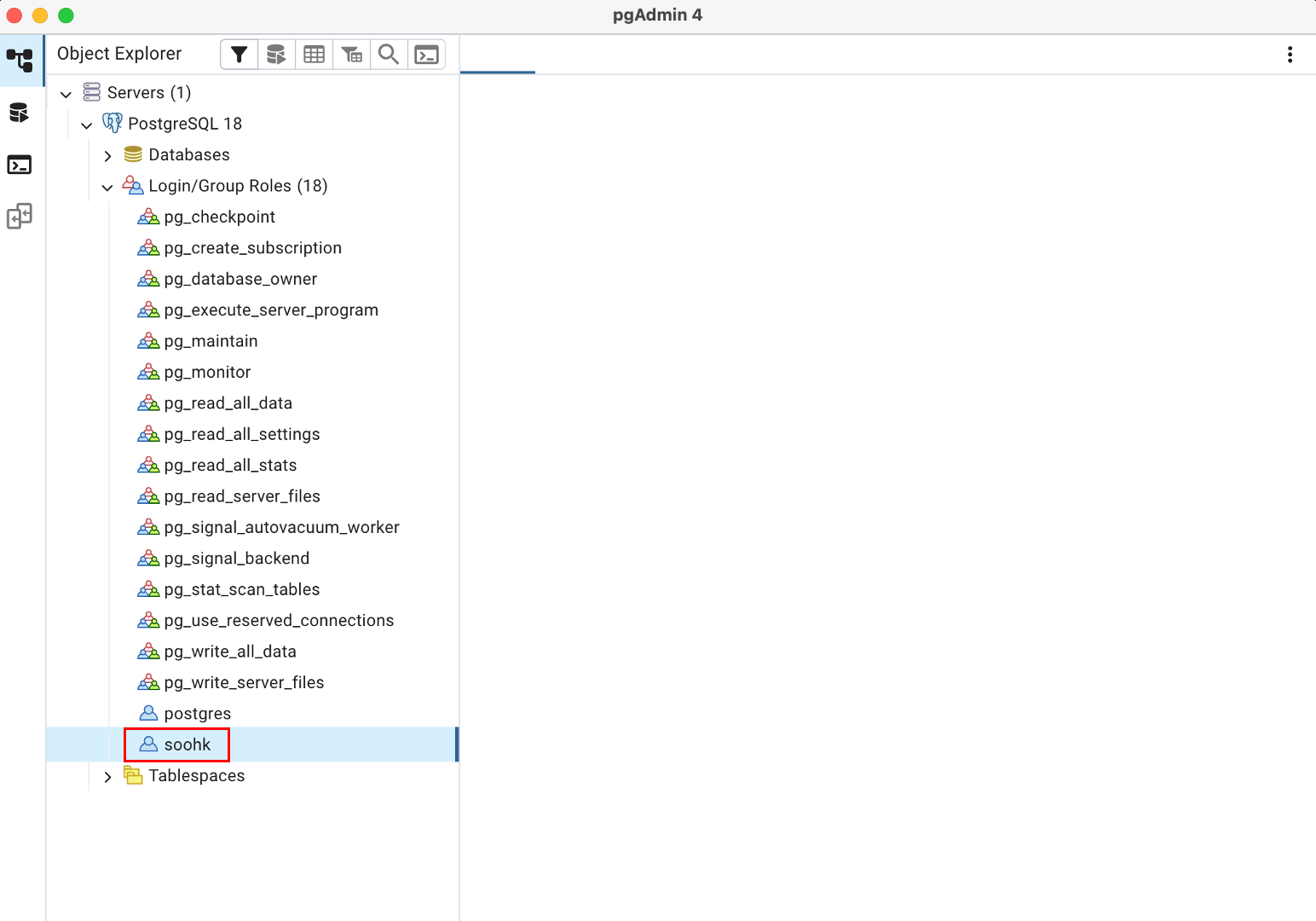The width and height of the screenshot is (1316, 921).
Task: Open Search Objects magnifier icon
Action: 389,55
